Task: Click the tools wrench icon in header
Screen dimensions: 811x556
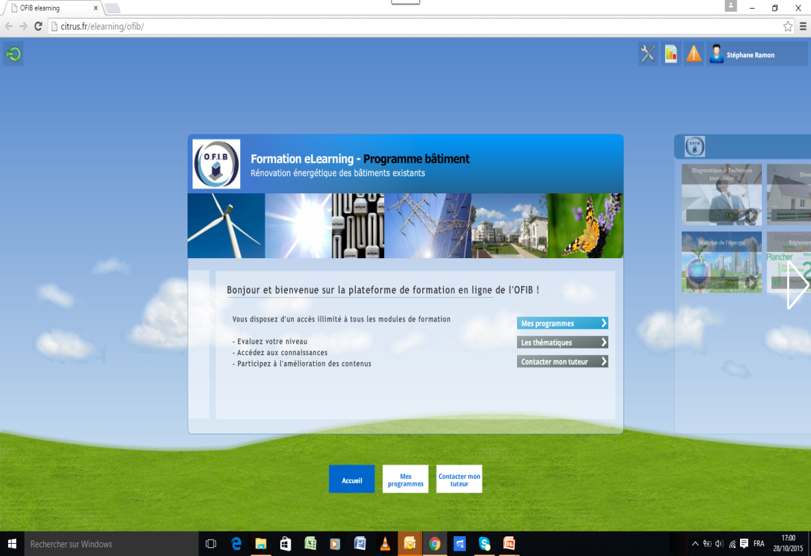Action: pyautogui.click(x=648, y=55)
